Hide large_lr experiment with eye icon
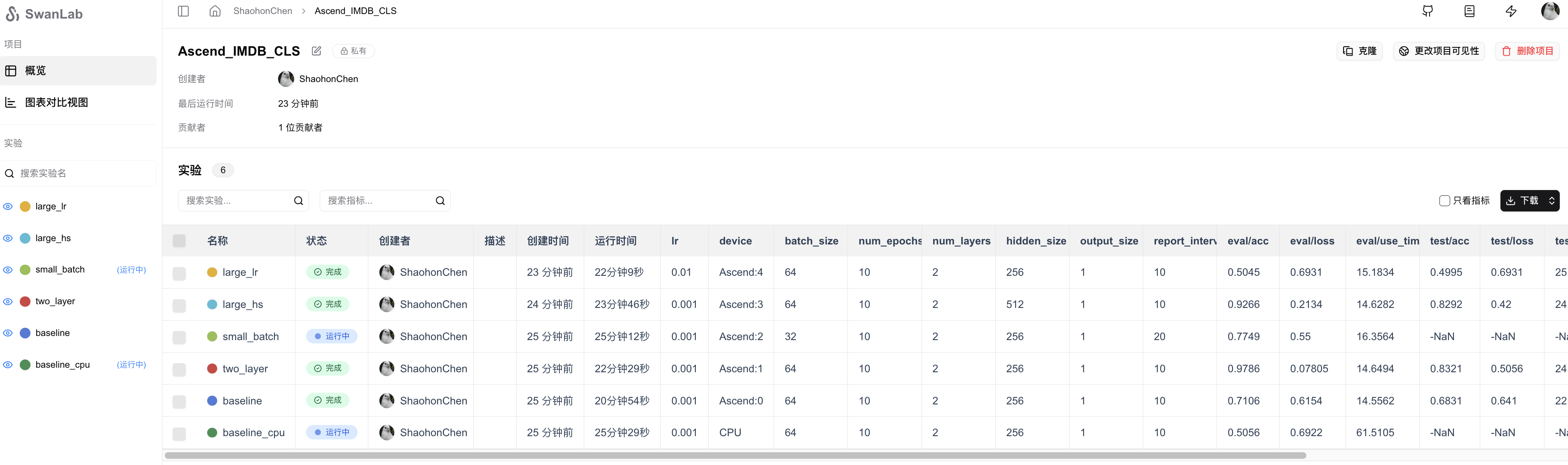The width and height of the screenshot is (1568, 465). tap(8, 207)
